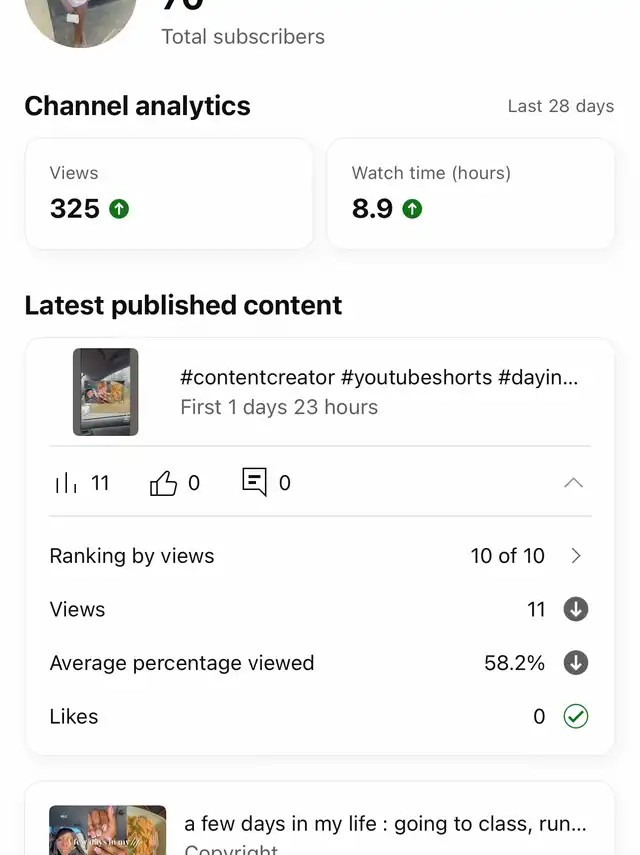This screenshot has width=640, height=855.
Task: Tap down arrow beside 58.2% viewed
Action: click(576, 663)
